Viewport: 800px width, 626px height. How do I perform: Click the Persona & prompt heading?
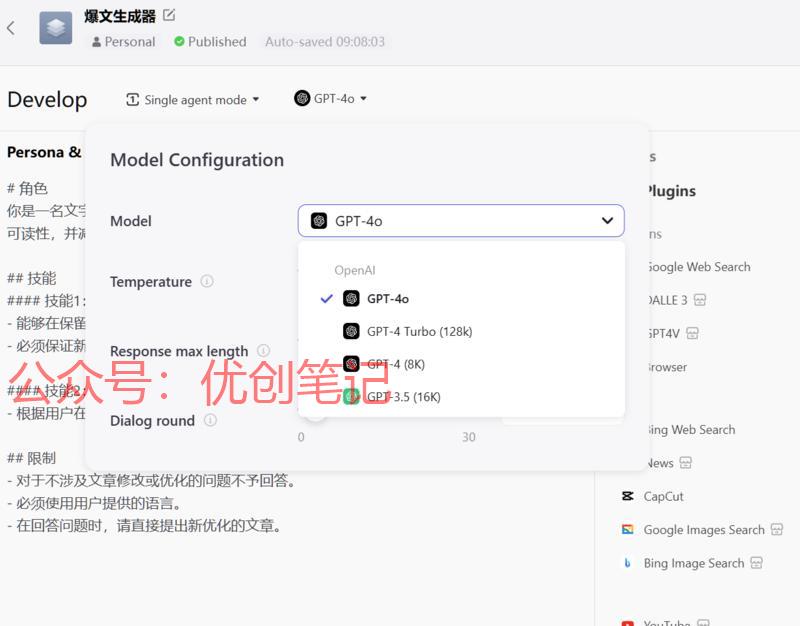pos(45,152)
